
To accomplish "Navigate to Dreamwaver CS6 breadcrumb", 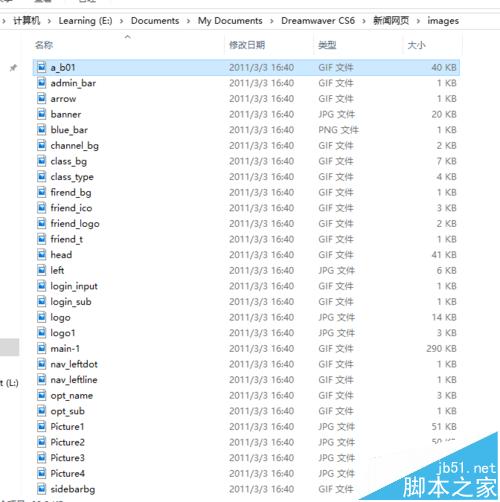I will coord(318,21).
